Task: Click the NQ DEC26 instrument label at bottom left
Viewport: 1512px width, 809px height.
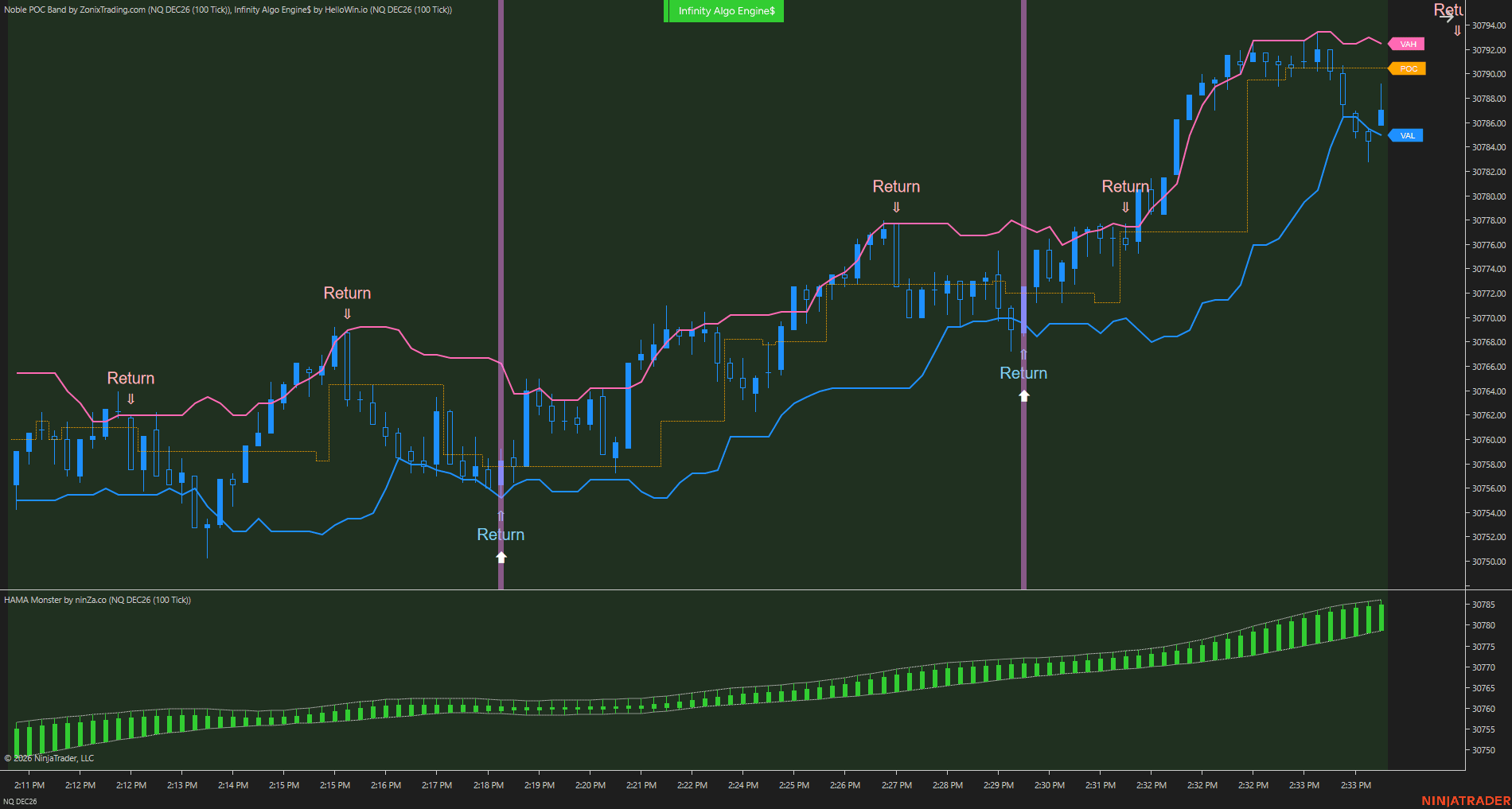Action: (20, 801)
